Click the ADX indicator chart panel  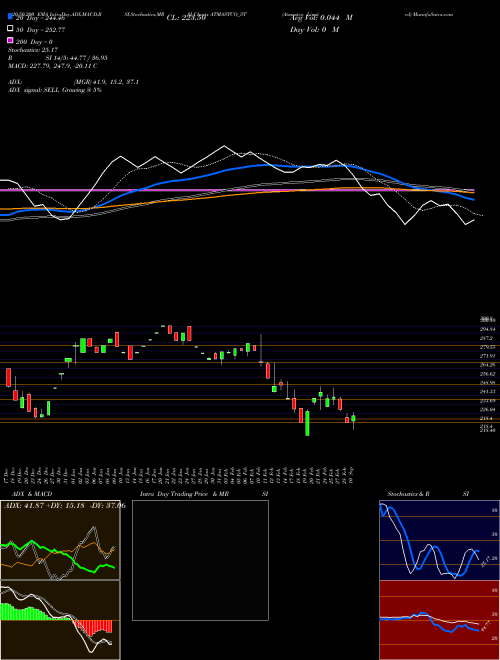point(60,540)
